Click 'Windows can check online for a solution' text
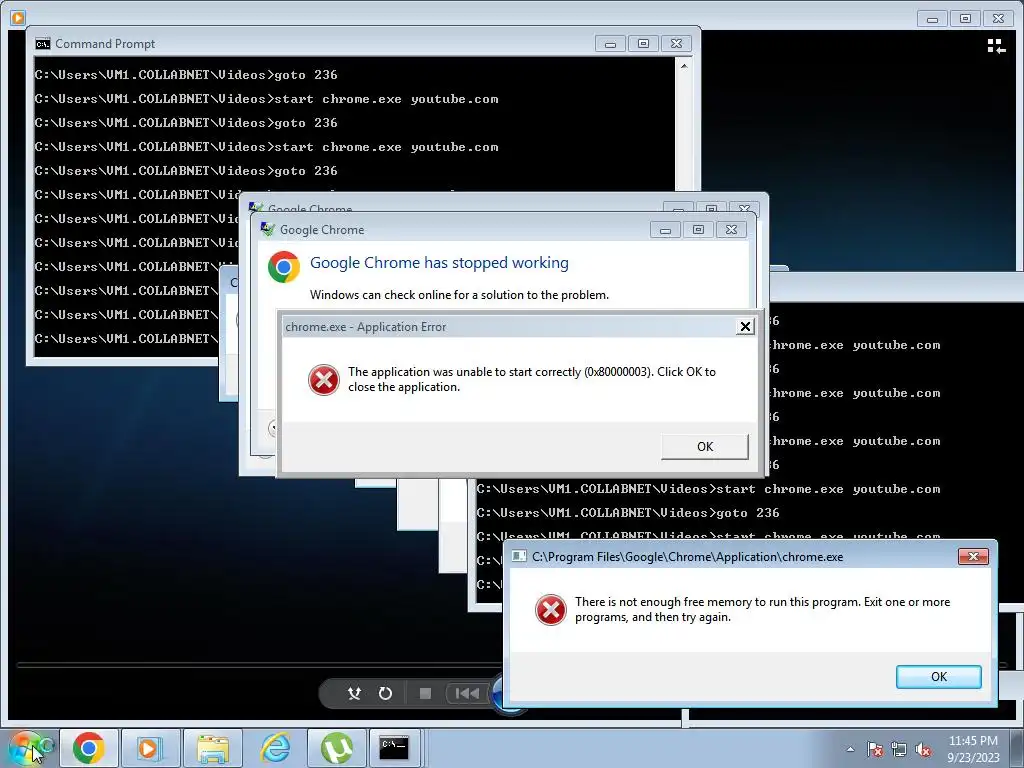The height and width of the screenshot is (768, 1024). (x=459, y=295)
